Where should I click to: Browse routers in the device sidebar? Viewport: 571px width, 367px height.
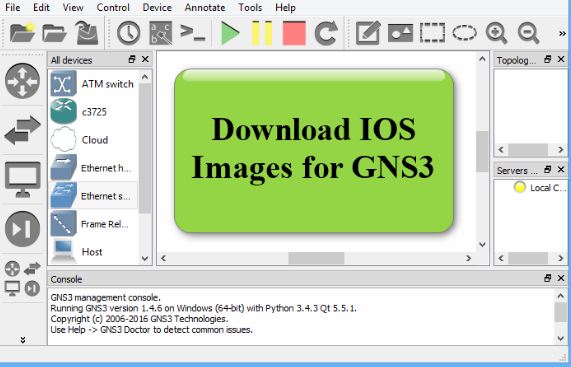coord(23,81)
